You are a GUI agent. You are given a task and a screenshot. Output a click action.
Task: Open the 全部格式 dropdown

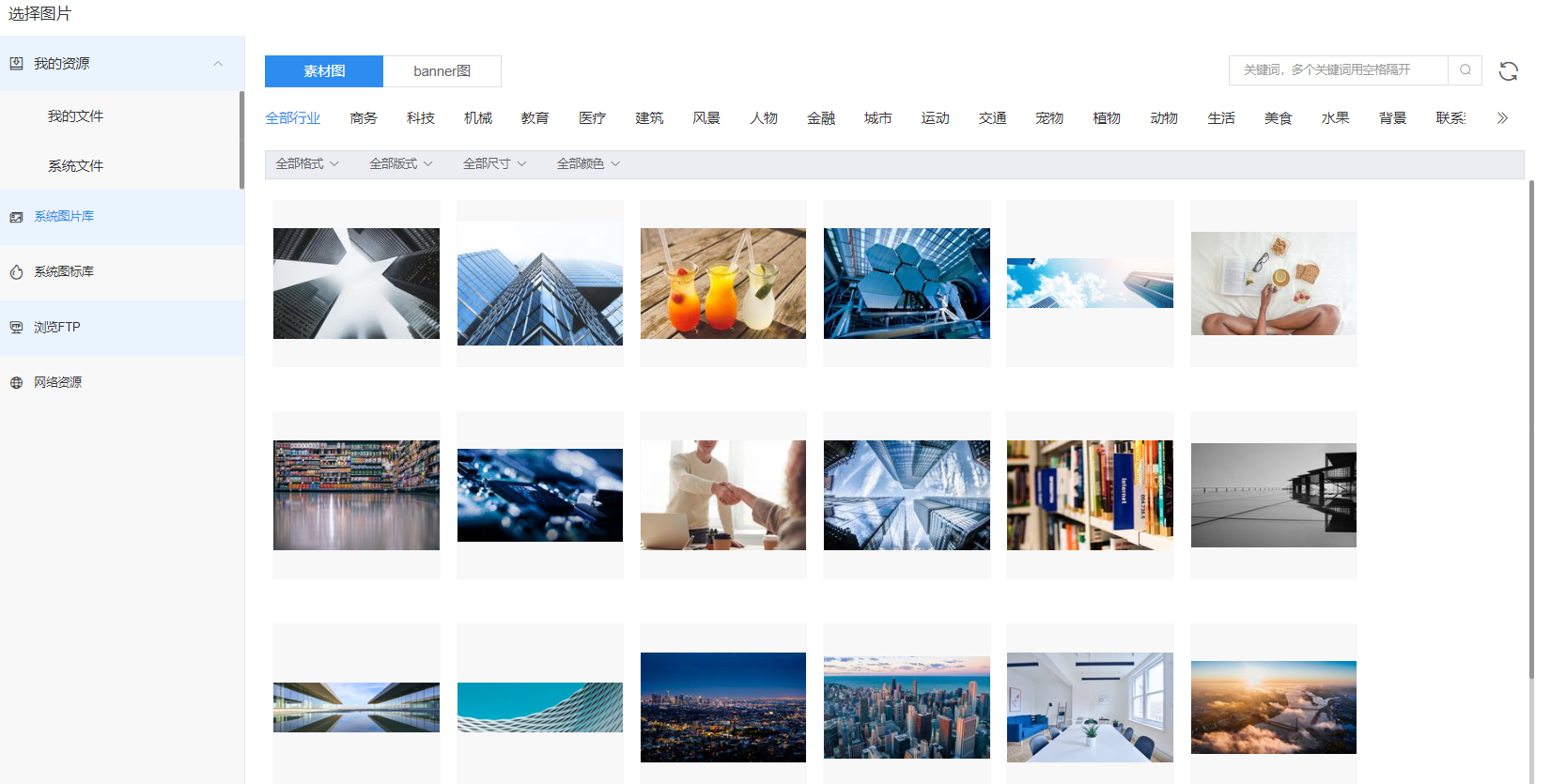coord(306,164)
